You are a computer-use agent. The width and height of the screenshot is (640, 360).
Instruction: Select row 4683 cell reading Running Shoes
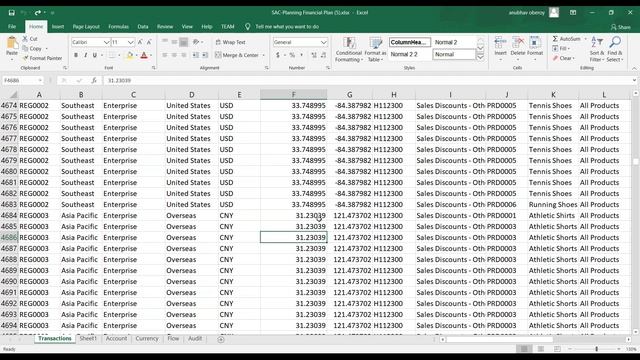pyautogui.click(x=553, y=204)
